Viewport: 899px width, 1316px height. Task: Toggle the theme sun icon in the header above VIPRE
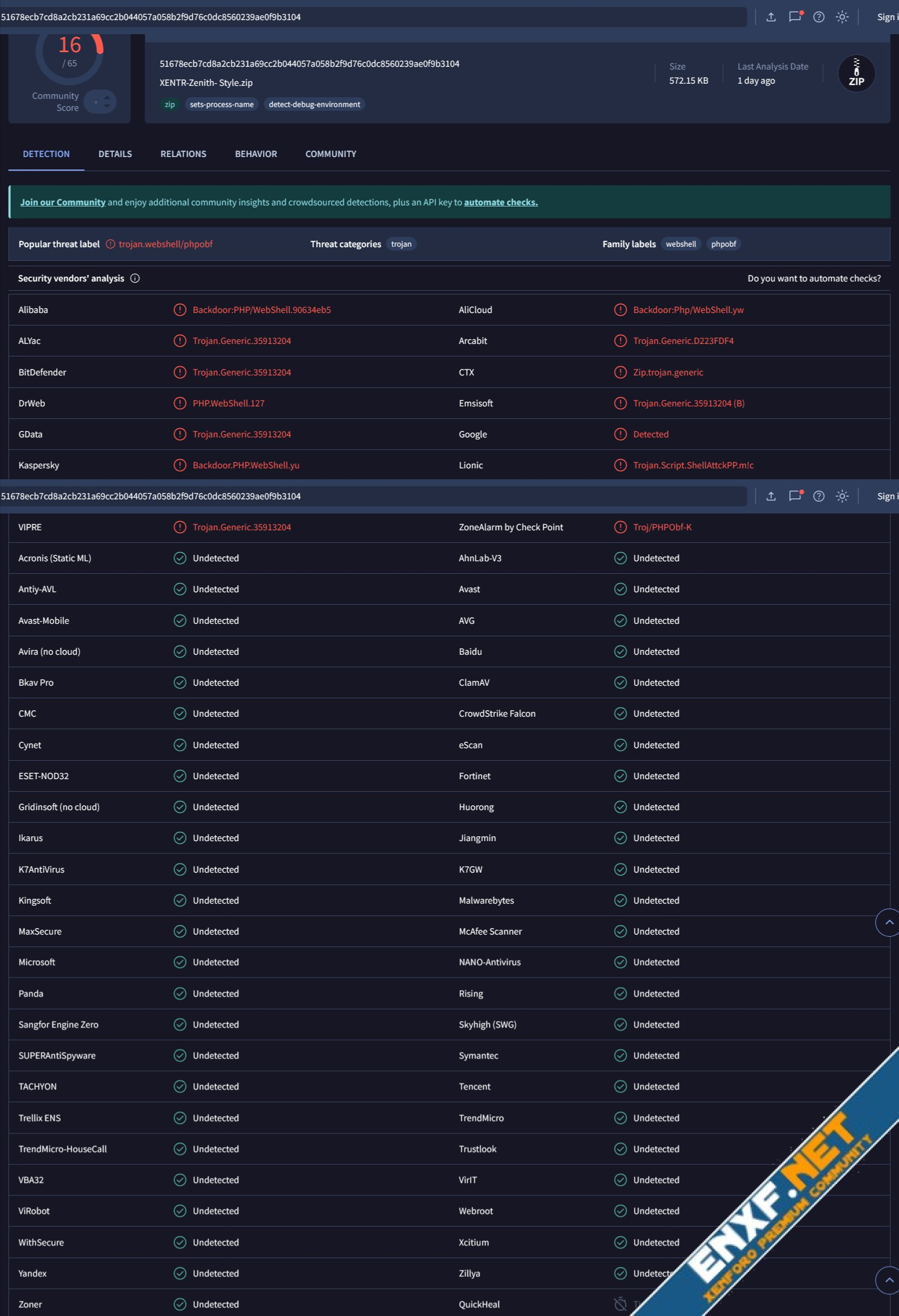843,496
